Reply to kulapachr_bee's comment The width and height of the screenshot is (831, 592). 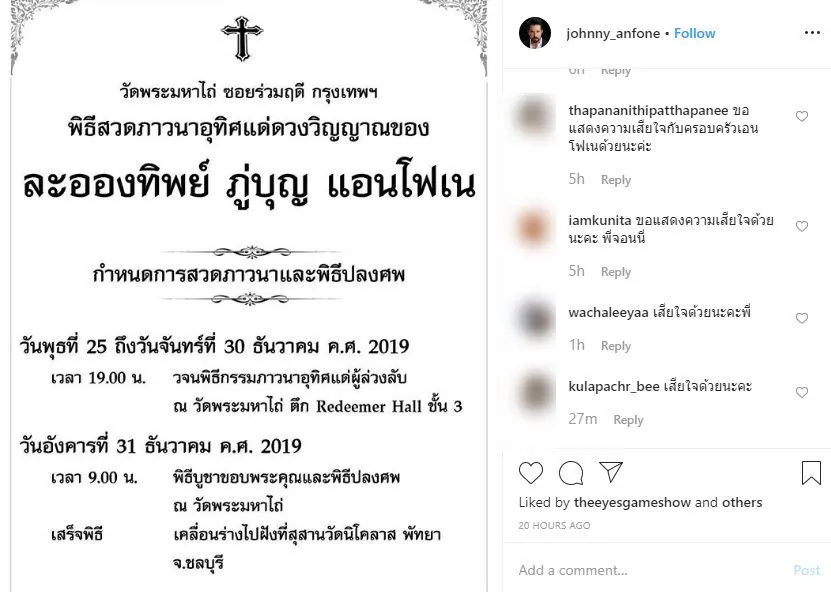pyautogui.click(x=629, y=420)
